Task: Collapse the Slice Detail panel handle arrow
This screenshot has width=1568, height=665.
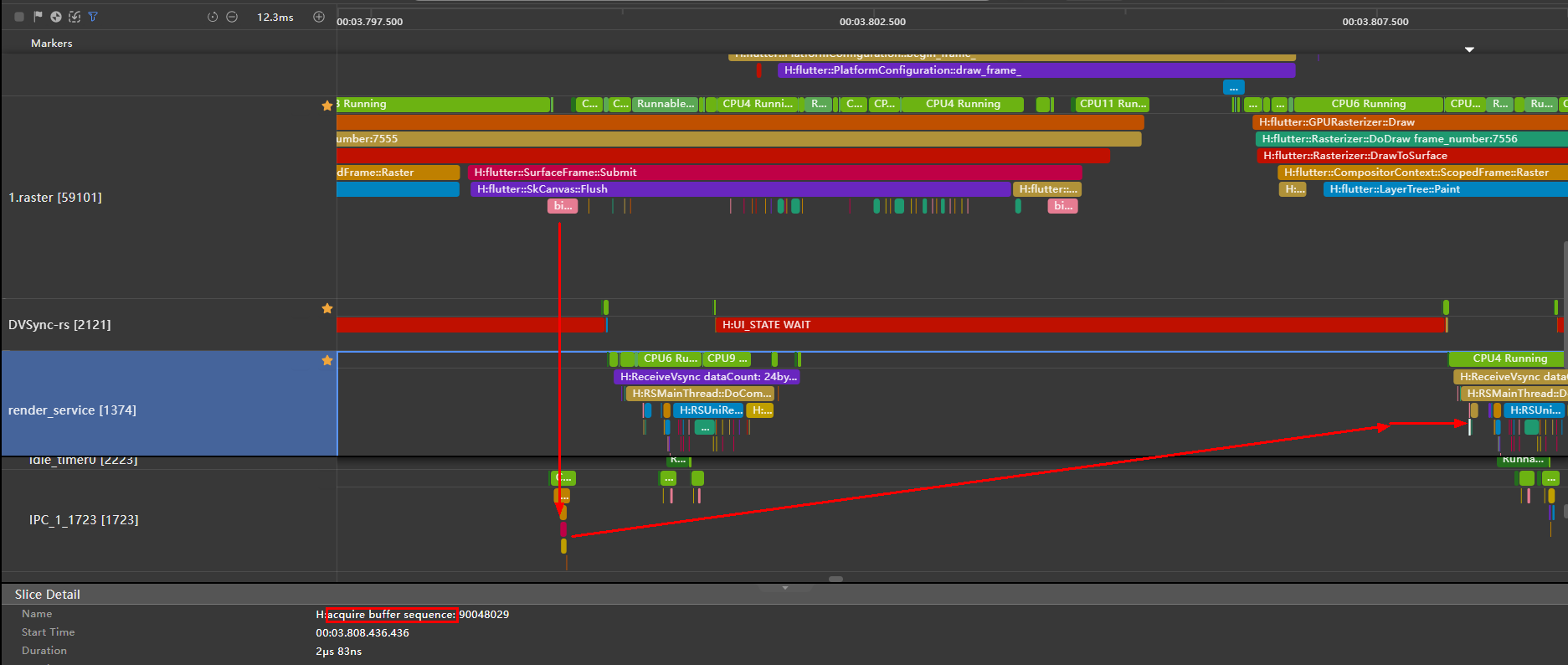Action: (784, 588)
